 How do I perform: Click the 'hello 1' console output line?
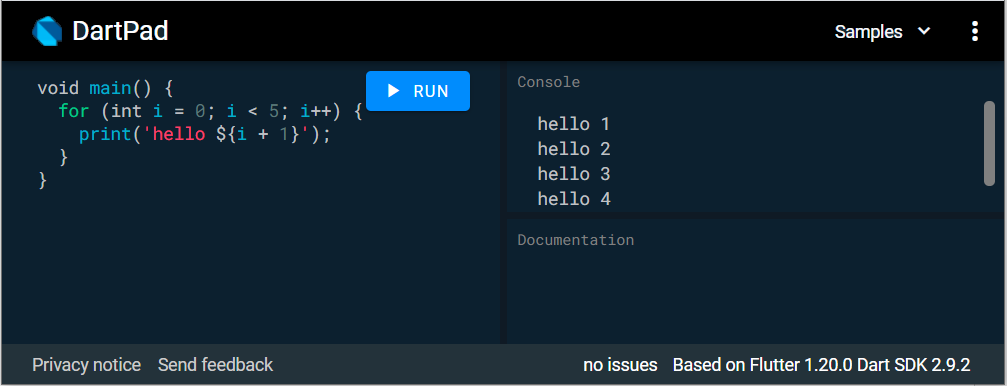click(574, 124)
